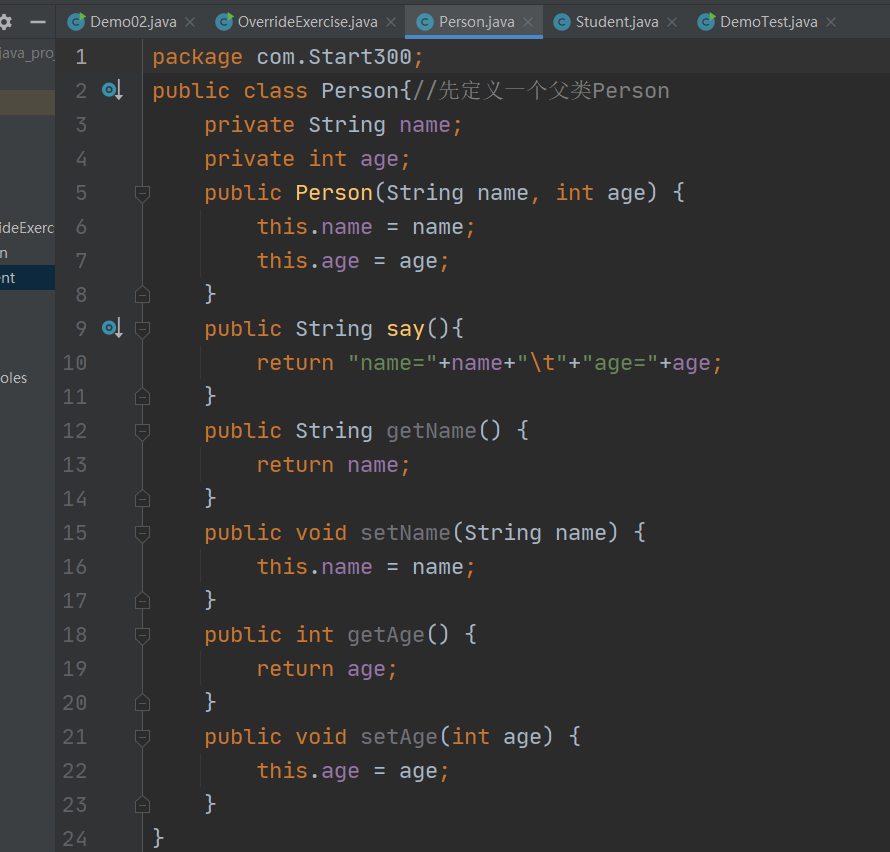Image resolution: width=890 pixels, height=852 pixels.
Task: Click fold end marker at line 20
Action: (142, 703)
